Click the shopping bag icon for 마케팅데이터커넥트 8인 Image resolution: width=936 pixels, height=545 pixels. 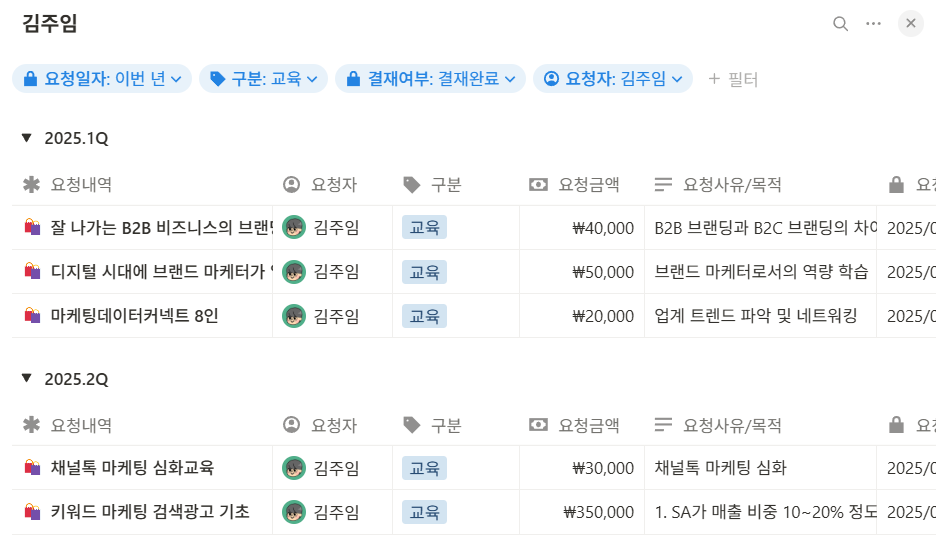32,315
